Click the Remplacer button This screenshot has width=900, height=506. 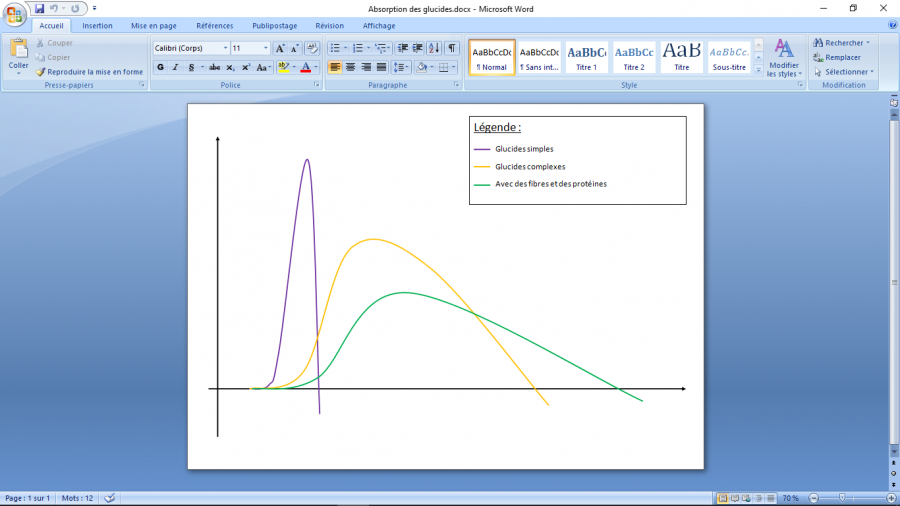pos(842,57)
